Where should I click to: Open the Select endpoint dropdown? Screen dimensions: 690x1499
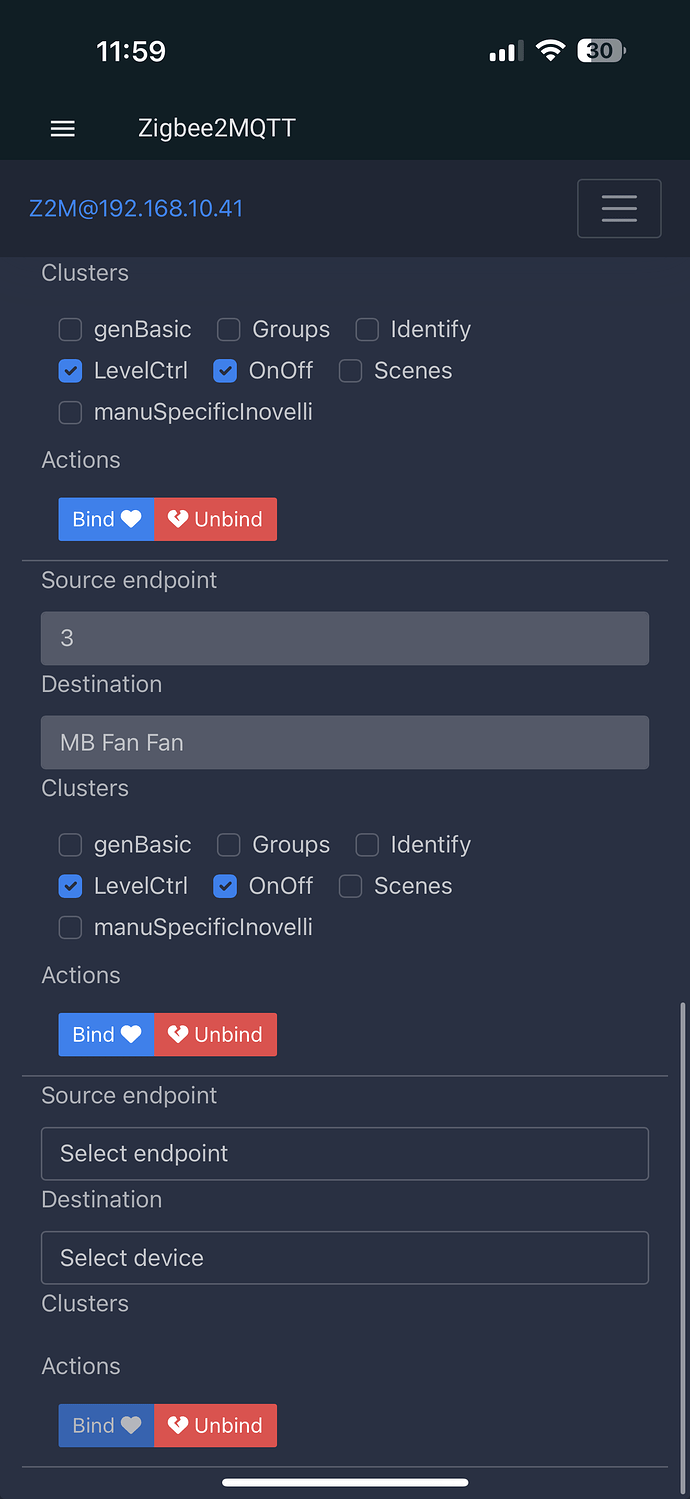point(344,1153)
